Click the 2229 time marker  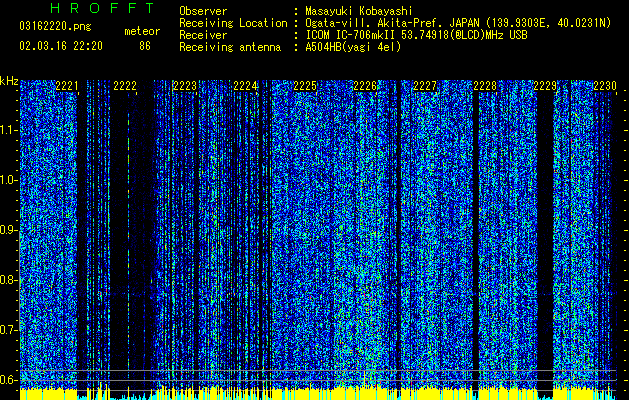coord(545,86)
